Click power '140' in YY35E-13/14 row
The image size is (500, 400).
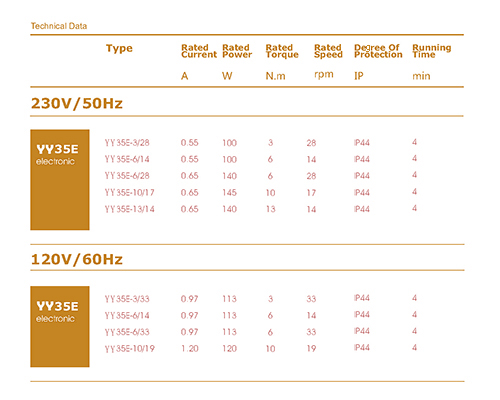pos(230,209)
